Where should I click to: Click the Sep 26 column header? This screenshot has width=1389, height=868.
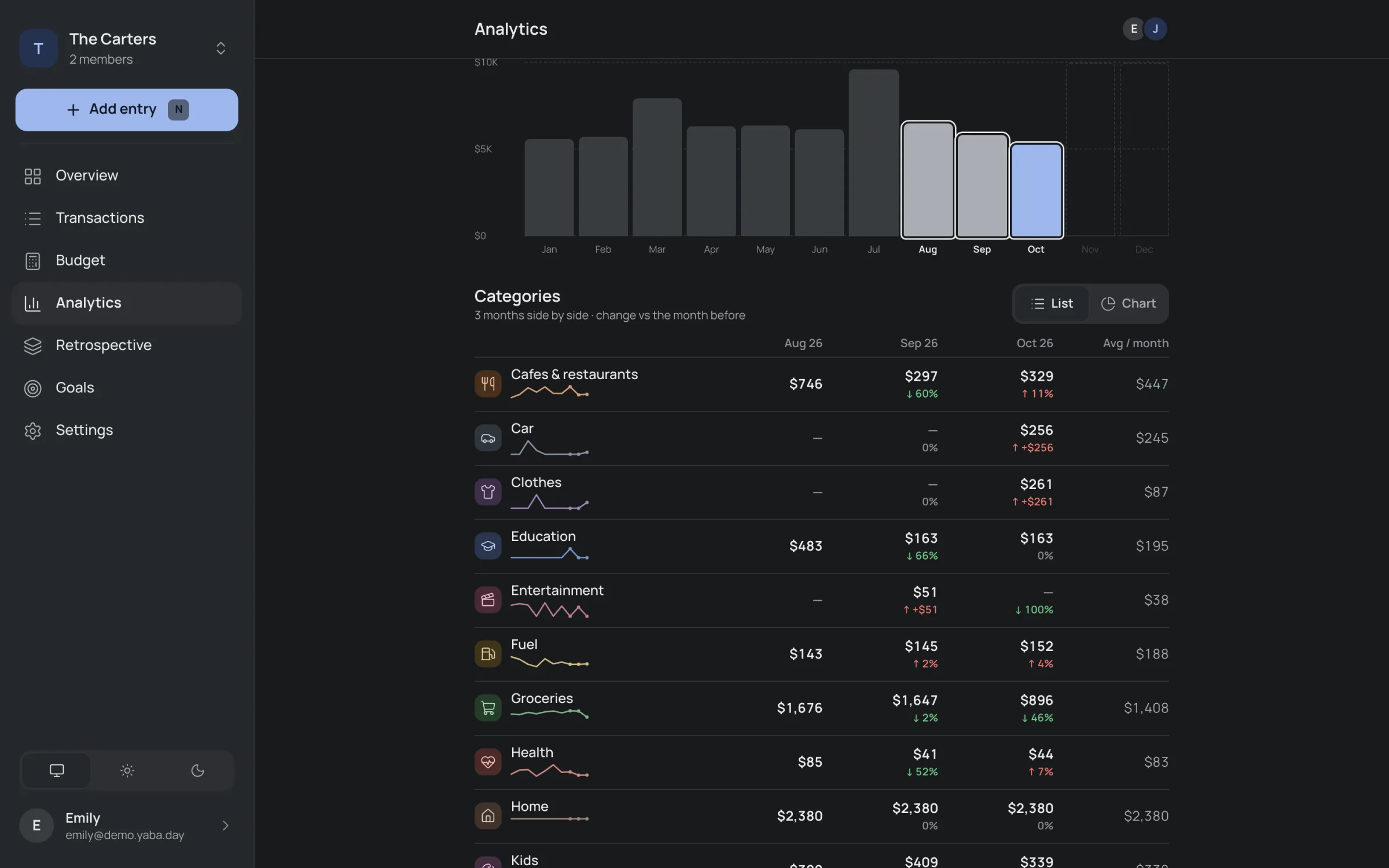click(x=918, y=343)
